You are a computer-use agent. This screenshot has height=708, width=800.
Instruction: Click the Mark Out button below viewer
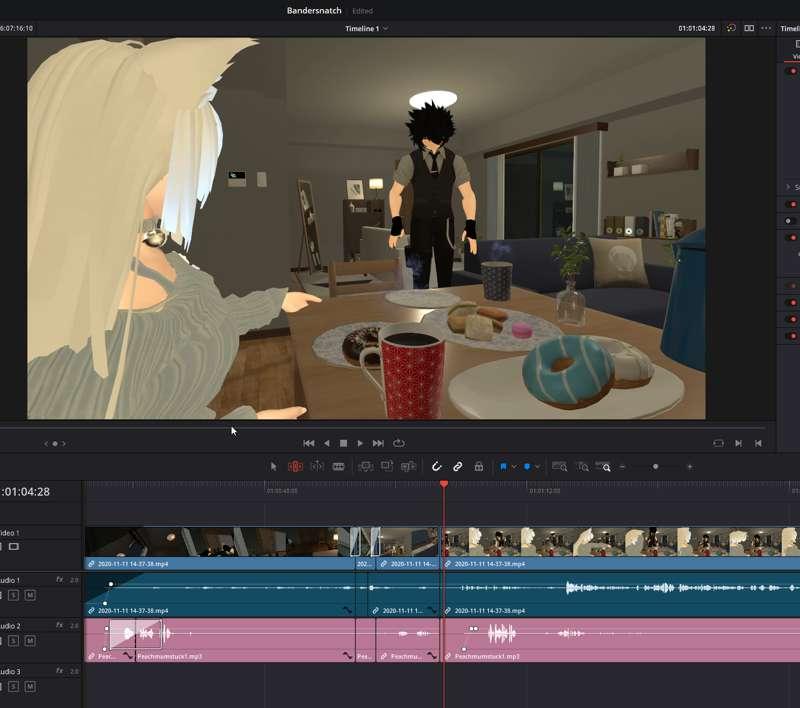[x=758, y=443]
